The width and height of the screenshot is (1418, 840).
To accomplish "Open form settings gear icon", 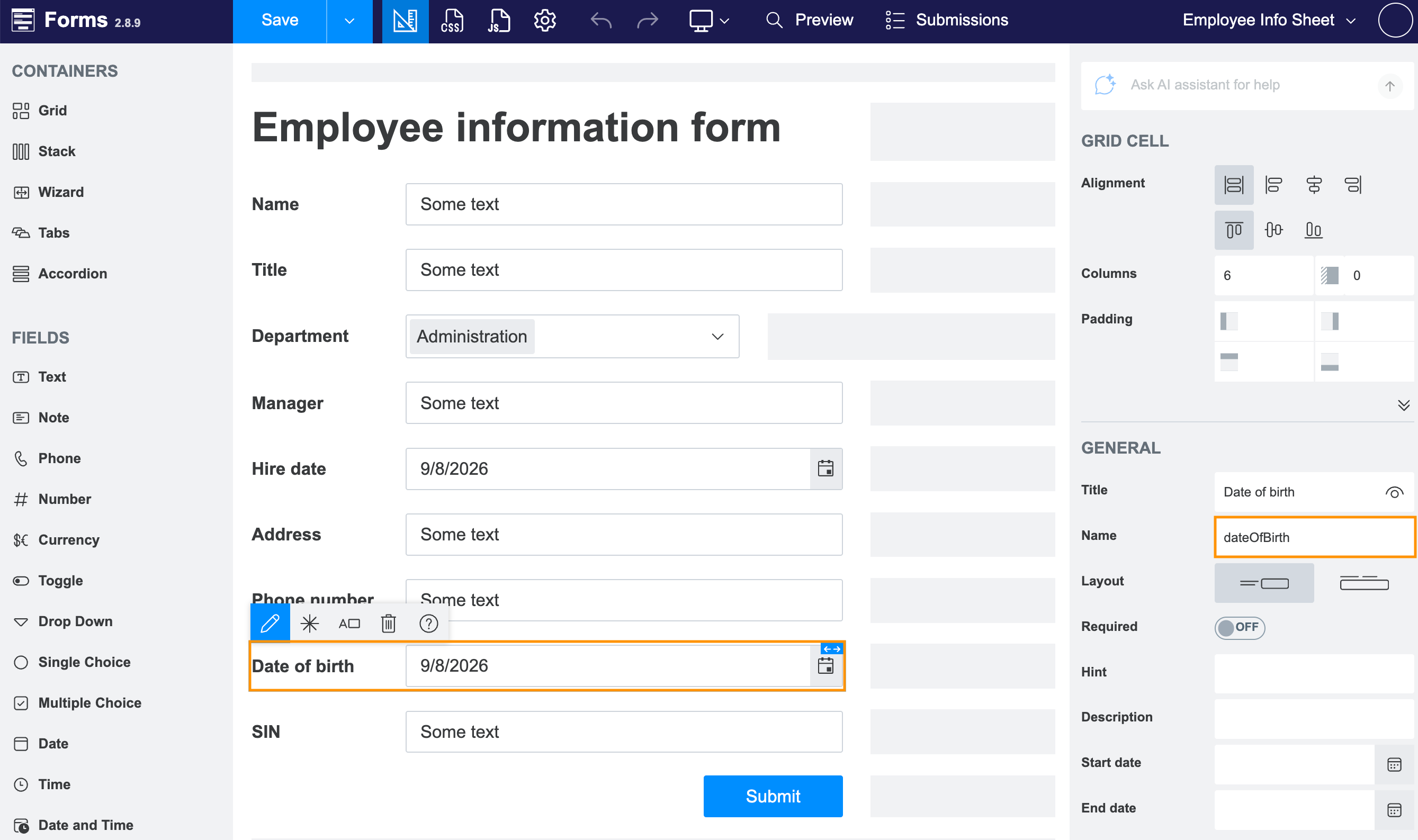I will [x=544, y=21].
